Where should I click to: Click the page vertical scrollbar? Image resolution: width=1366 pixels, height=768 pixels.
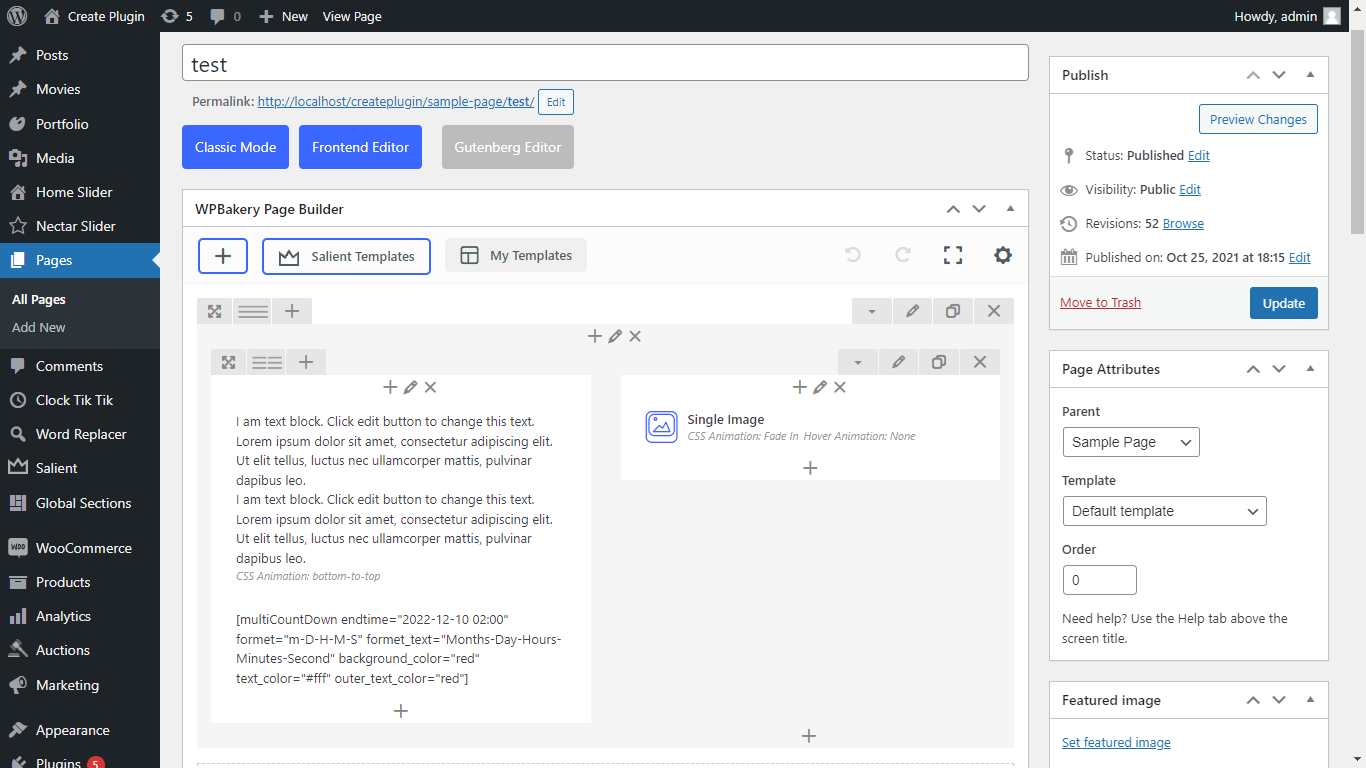point(1357,130)
